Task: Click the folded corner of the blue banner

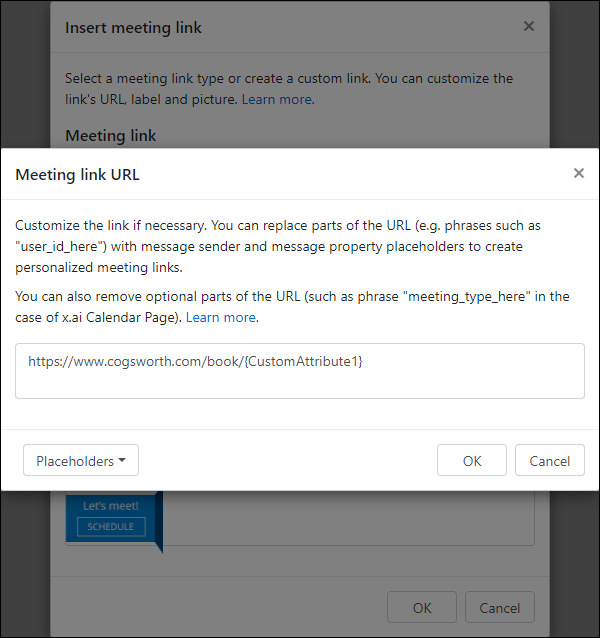Action: (159, 522)
